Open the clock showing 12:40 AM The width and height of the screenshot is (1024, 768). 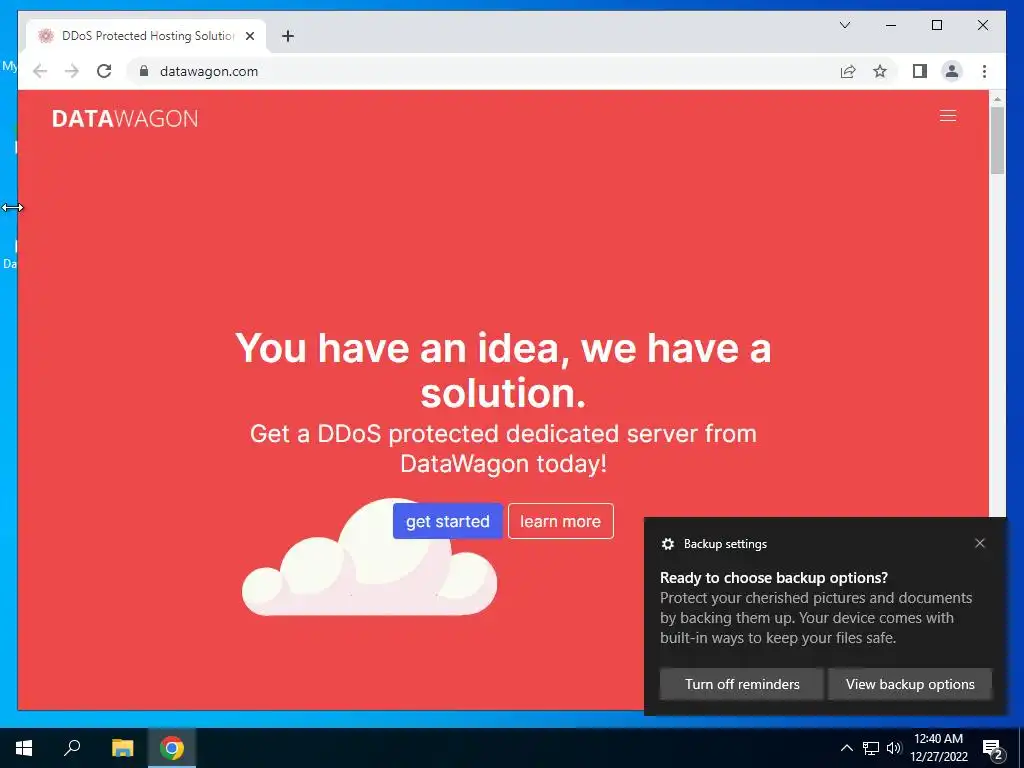pyautogui.click(x=939, y=748)
